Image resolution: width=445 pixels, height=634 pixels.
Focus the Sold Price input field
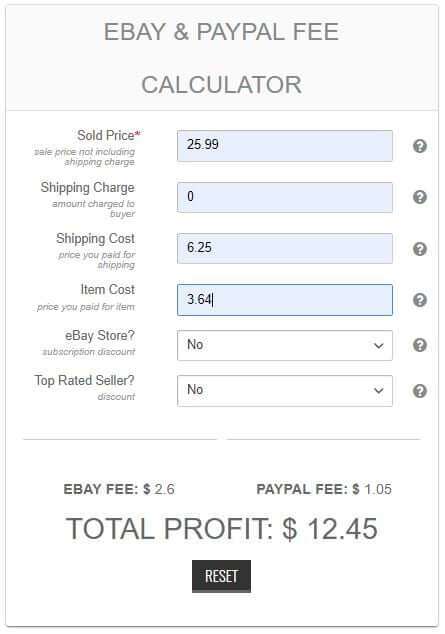285,146
